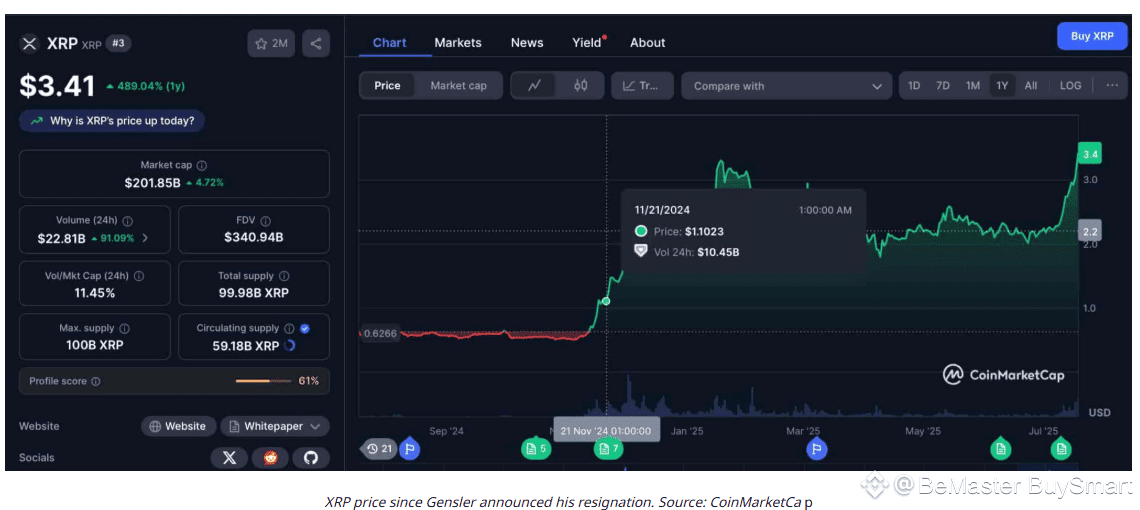Click the Profile score progress bar
Viewport: 1140px width, 510px height.
(x=262, y=381)
